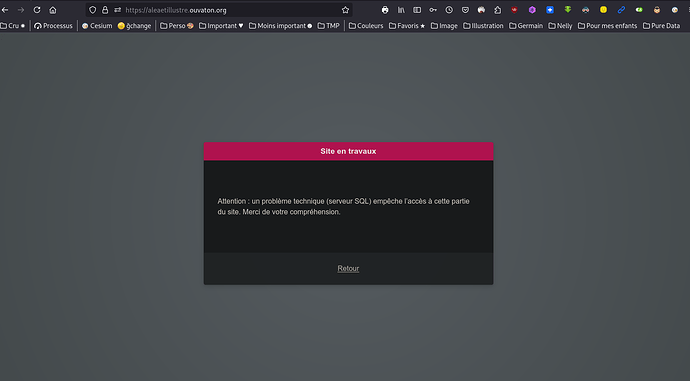The image size is (690, 381).
Task: Expand the Favoris bookmarks folder
Action: [407, 26]
